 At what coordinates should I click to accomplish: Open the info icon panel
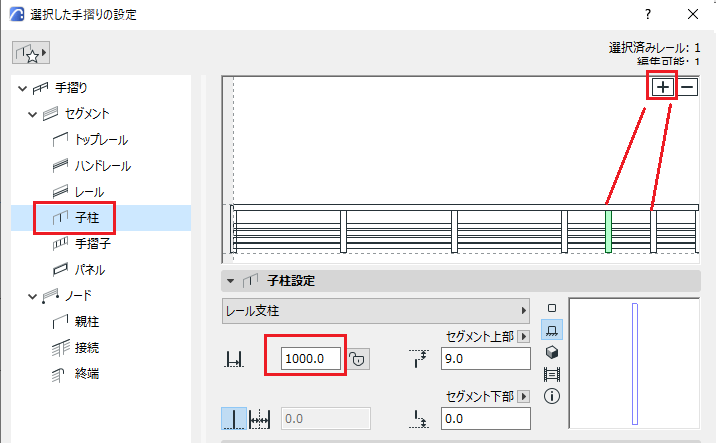[x=552, y=396]
